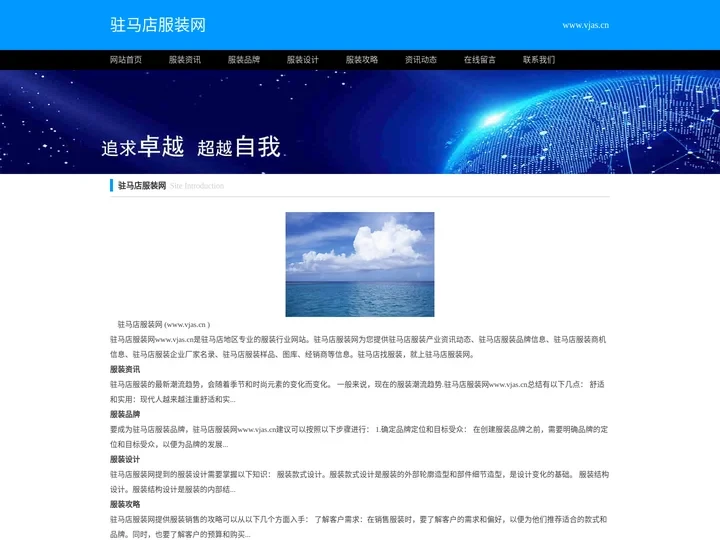Open 服装设计 in the black navigation bar
This screenshot has height=540, width=720.
coord(303,60)
